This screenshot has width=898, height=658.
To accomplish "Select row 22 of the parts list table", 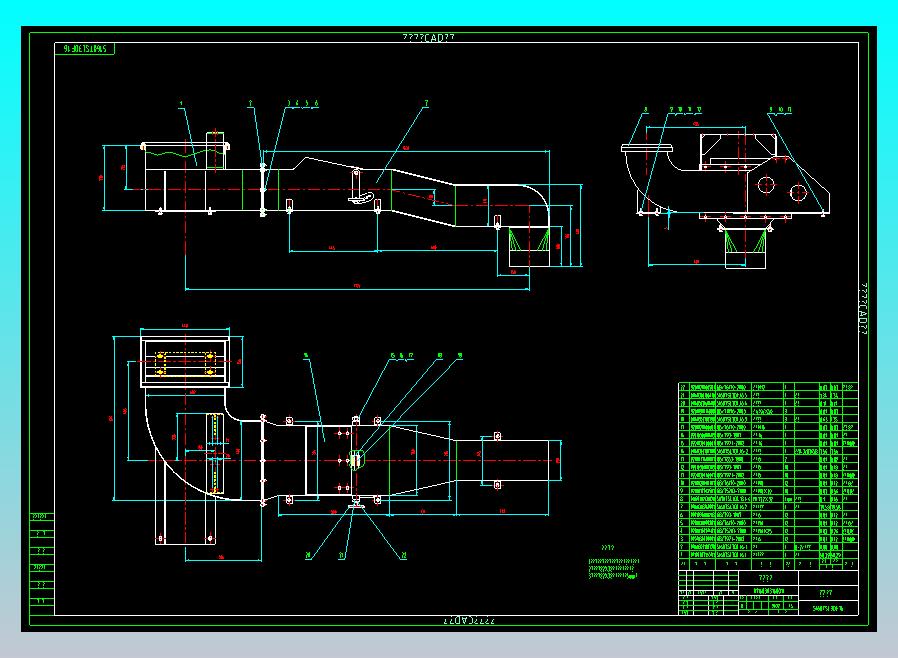I will [768, 387].
